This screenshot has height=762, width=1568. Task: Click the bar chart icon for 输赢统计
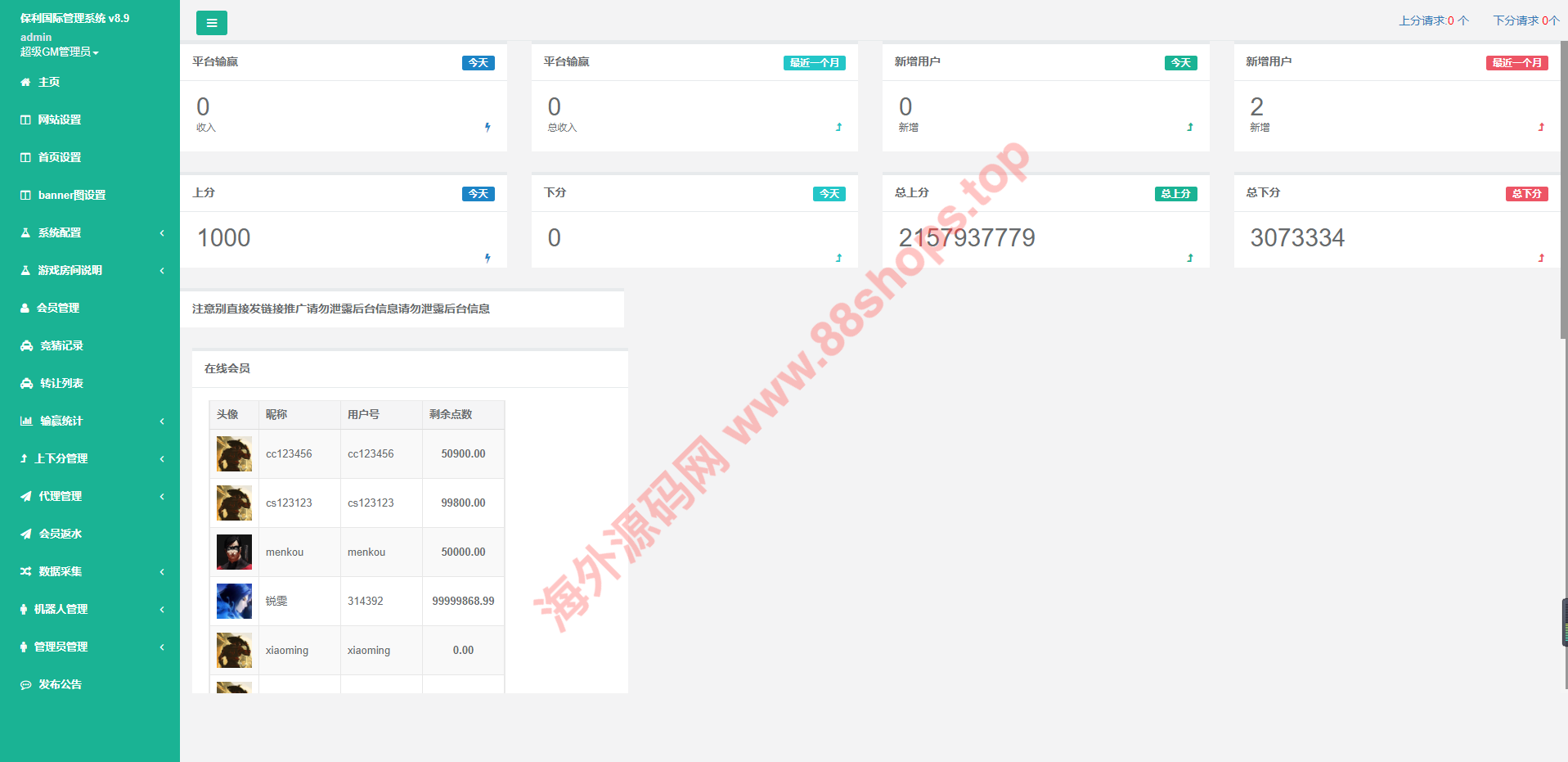point(26,422)
